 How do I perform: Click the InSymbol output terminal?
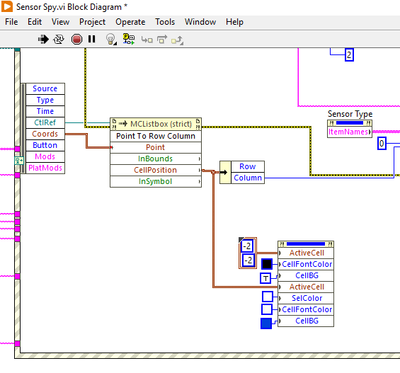(156, 181)
